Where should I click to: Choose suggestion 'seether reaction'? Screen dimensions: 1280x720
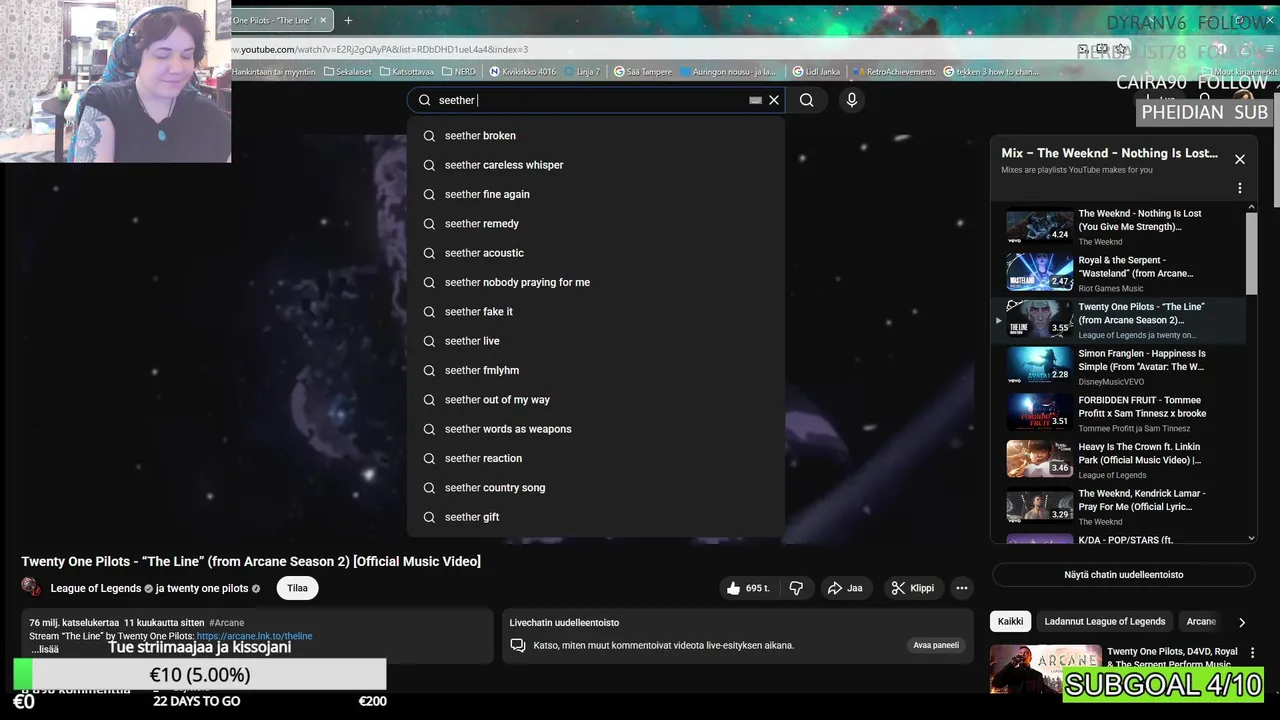pos(596,458)
